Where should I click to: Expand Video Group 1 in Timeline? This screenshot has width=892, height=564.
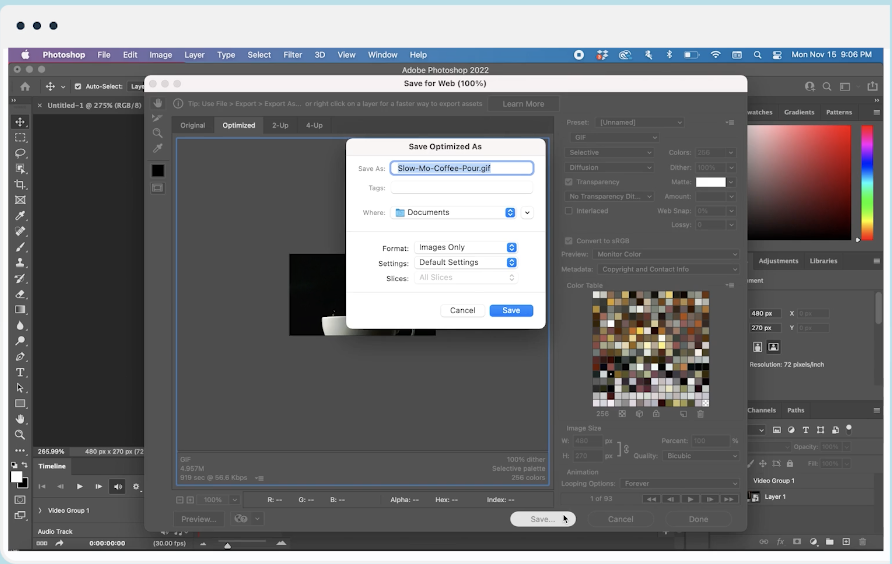click(40, 511)
